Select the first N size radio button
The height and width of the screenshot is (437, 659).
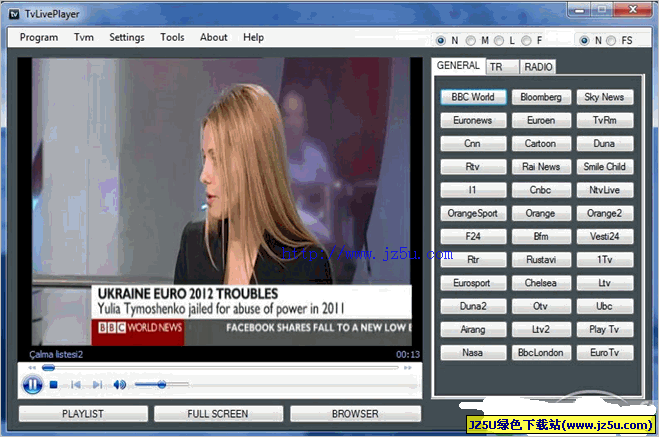(x=440, y=40)
